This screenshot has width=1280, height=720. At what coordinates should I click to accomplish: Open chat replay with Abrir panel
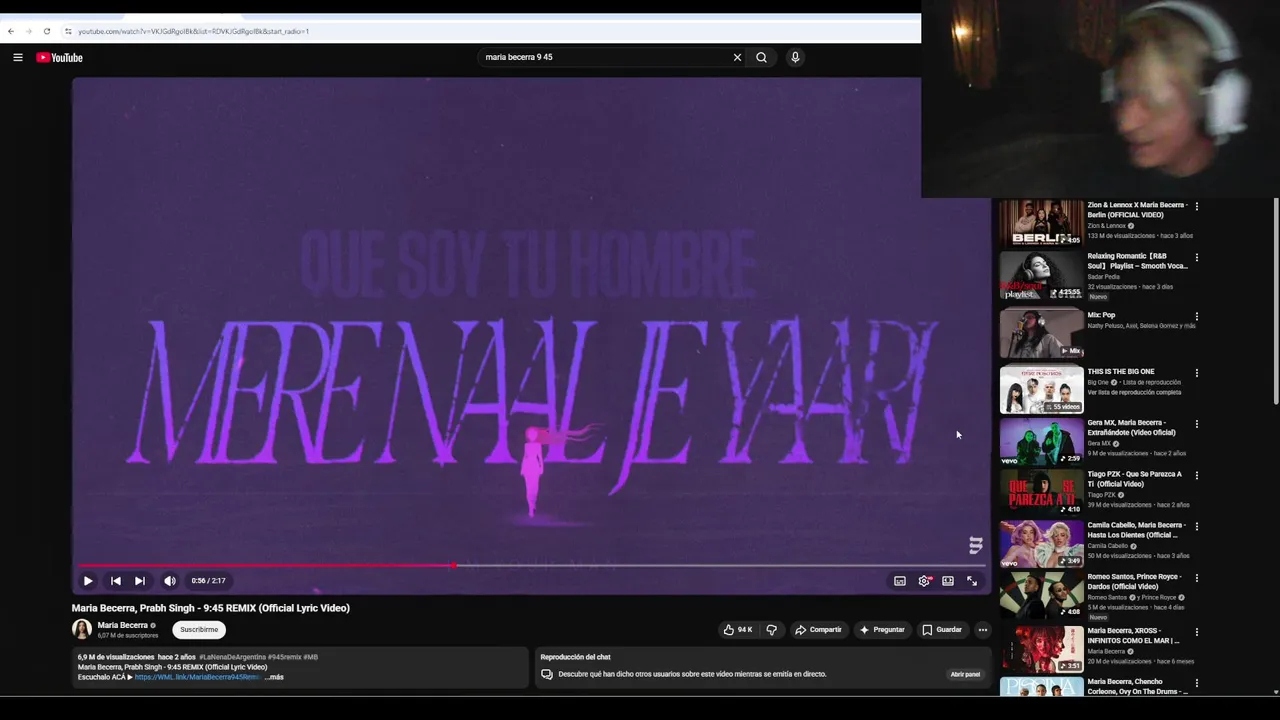click(965, 674)
